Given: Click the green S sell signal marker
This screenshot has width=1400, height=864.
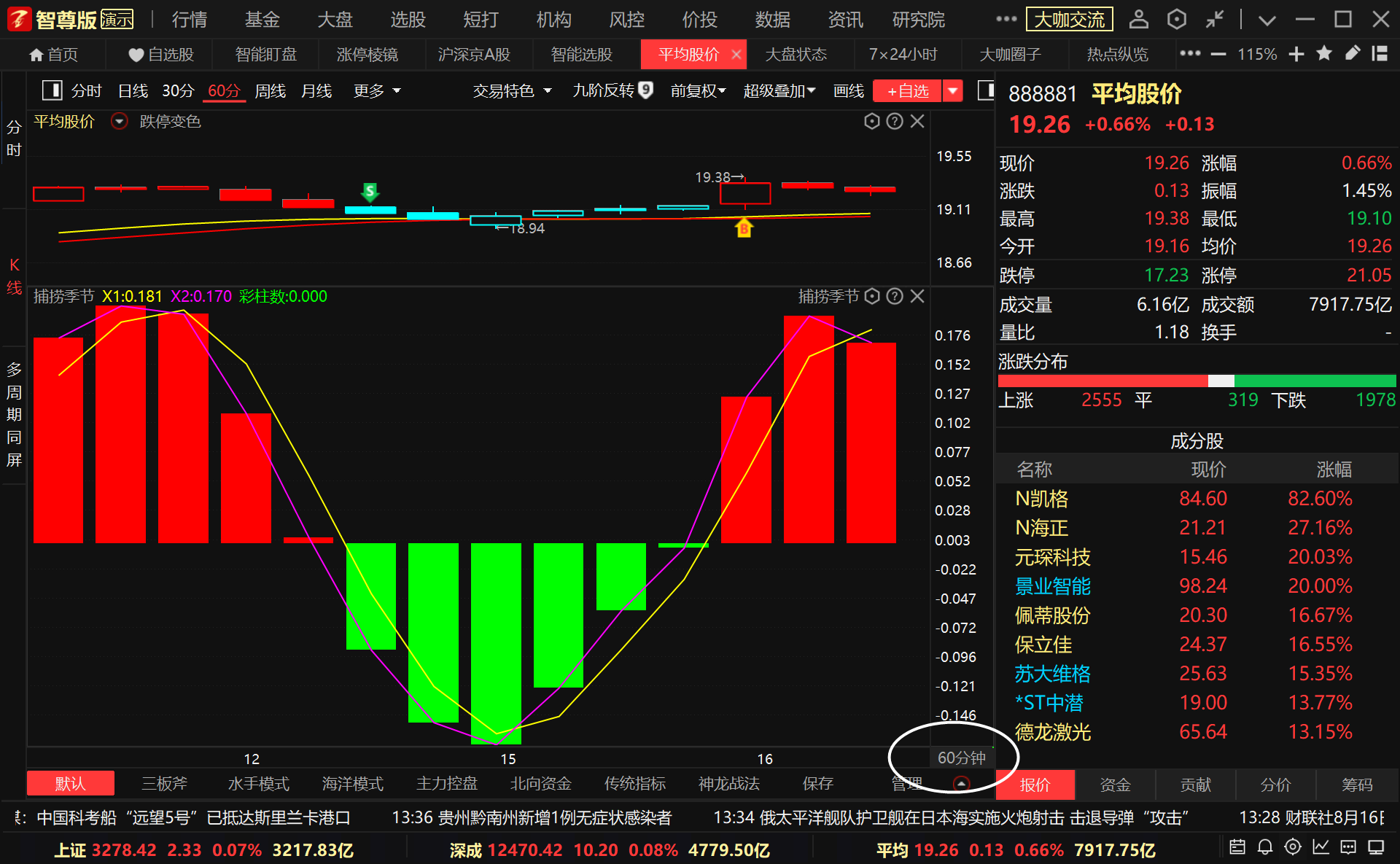Looking at the screenshot, I should [x=370, y=192].
